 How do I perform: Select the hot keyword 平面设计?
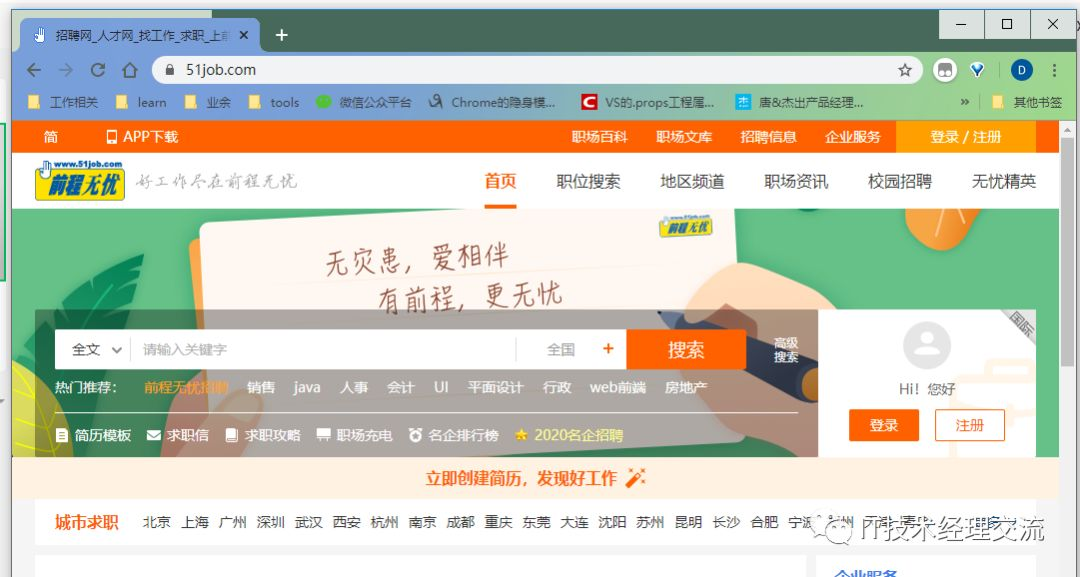(x=495, y=388)
